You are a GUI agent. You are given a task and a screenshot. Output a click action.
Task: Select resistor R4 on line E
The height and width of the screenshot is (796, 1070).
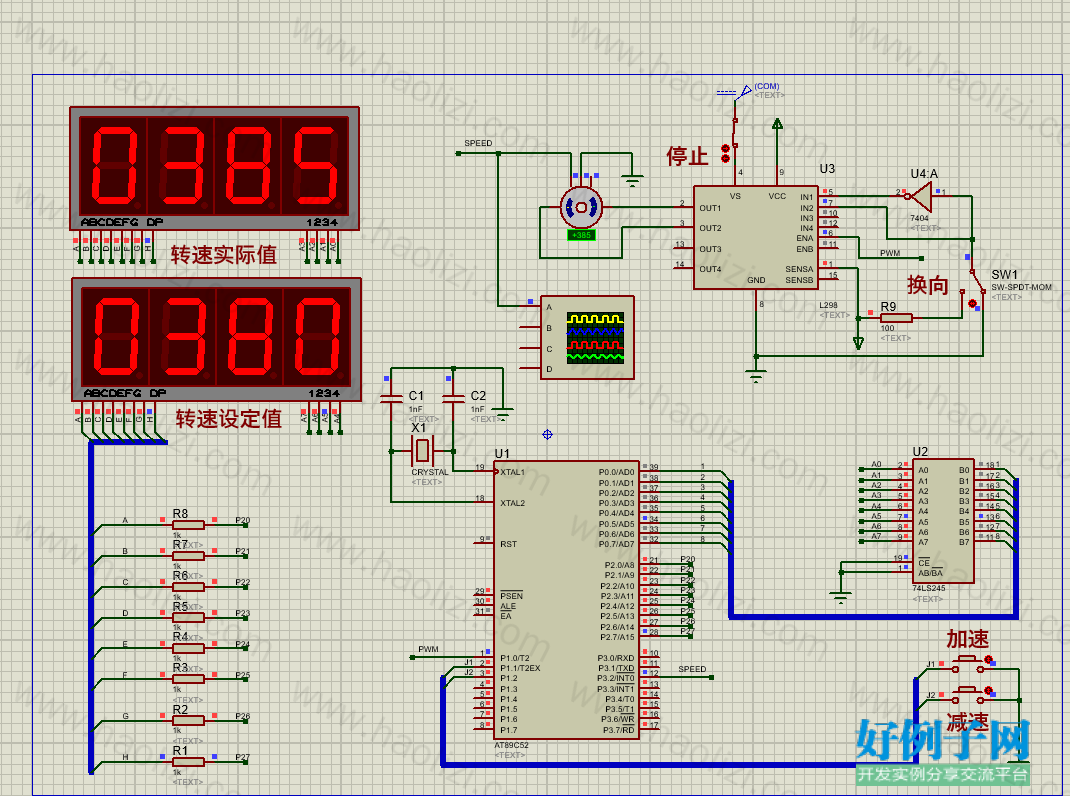click(188, 648)
